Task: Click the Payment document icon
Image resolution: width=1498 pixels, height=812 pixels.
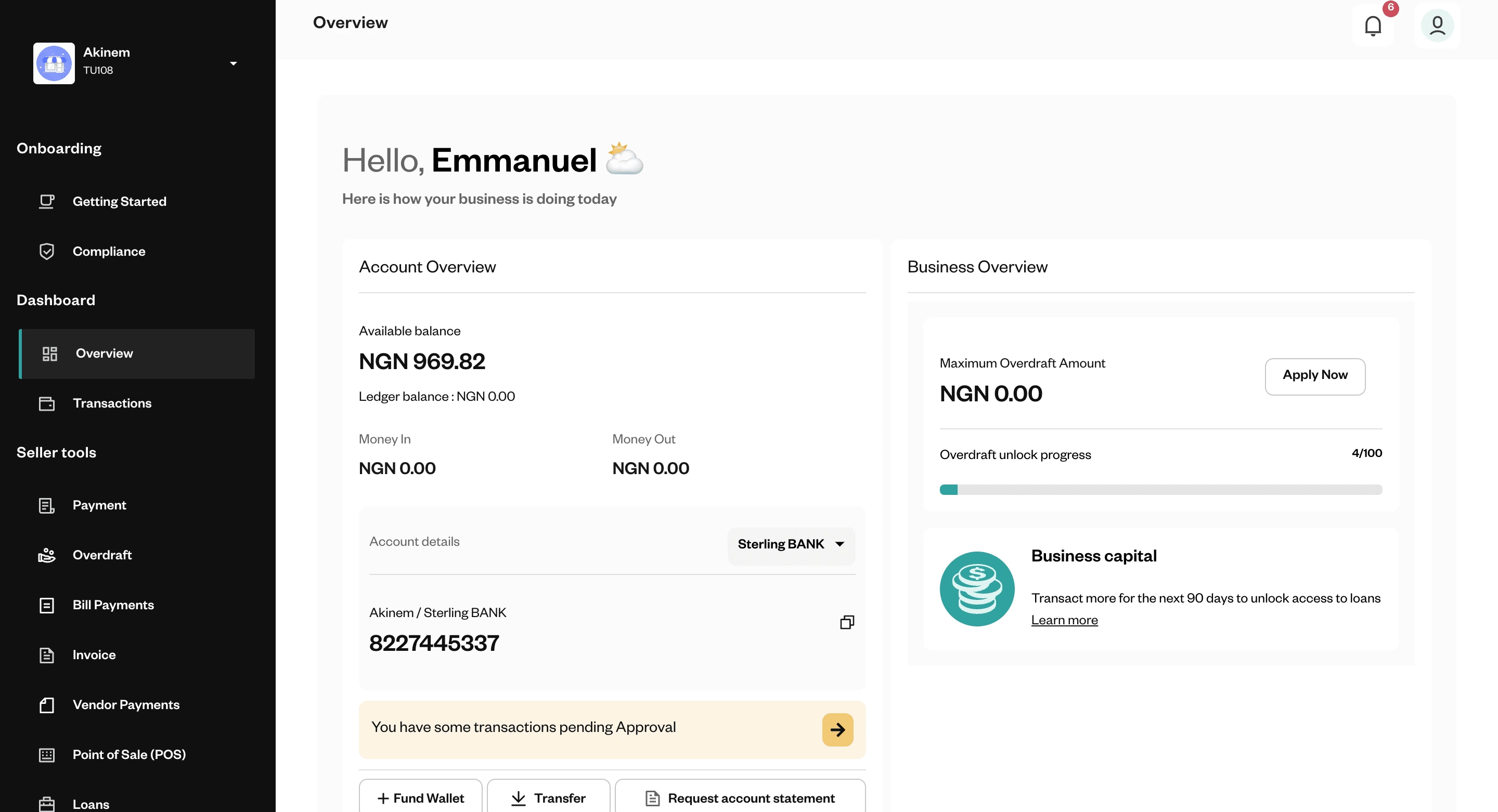Action: pyautogui.click(x=46, y=506)
